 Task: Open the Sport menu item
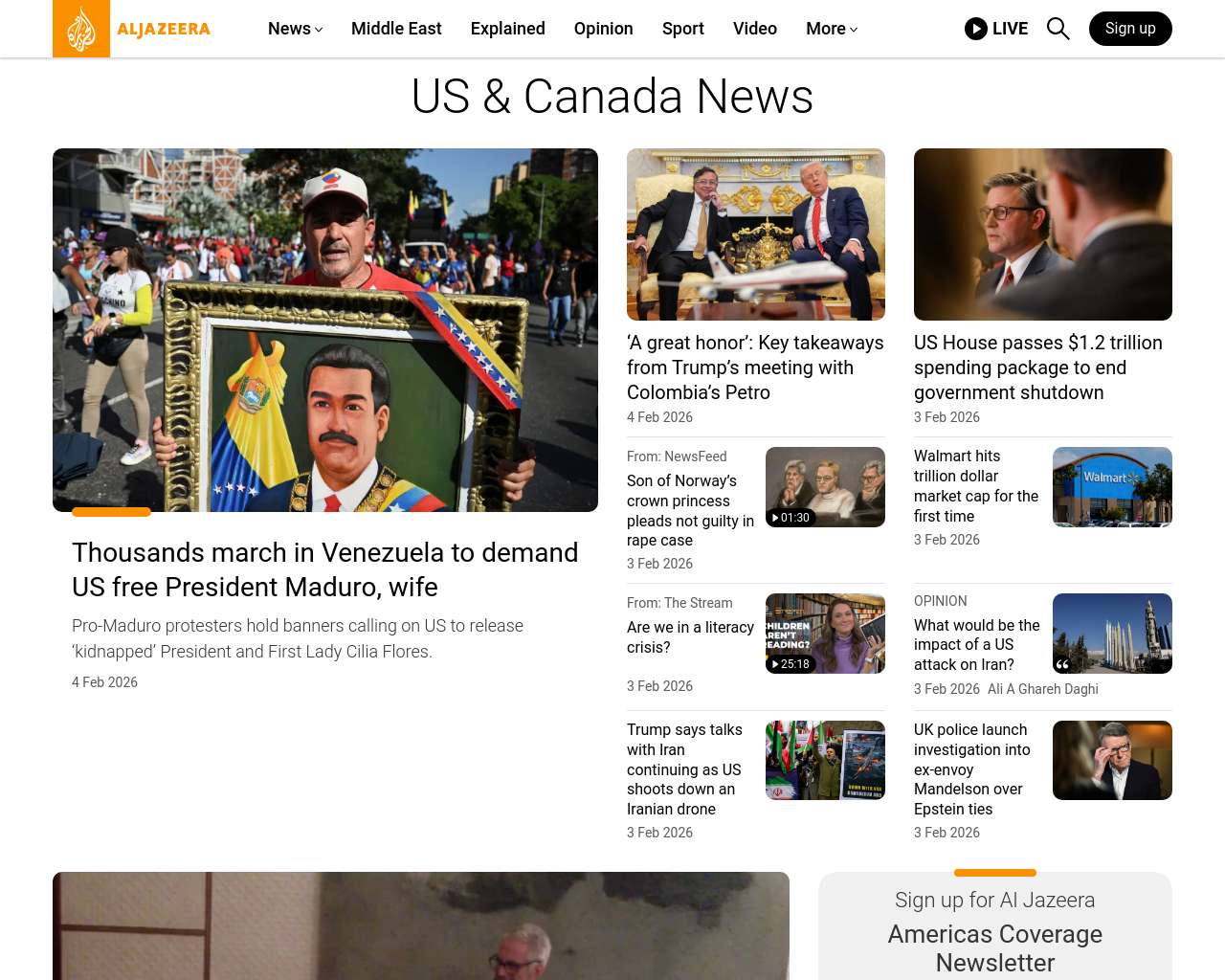click(x=682, y=29)
